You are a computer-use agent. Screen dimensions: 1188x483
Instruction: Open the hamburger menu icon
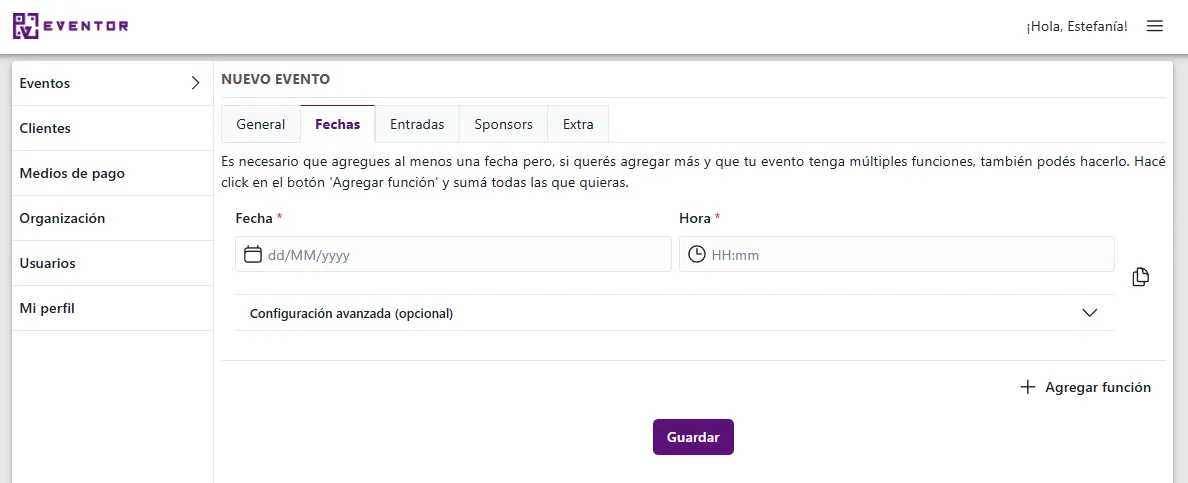click(x=1155, y=27)
